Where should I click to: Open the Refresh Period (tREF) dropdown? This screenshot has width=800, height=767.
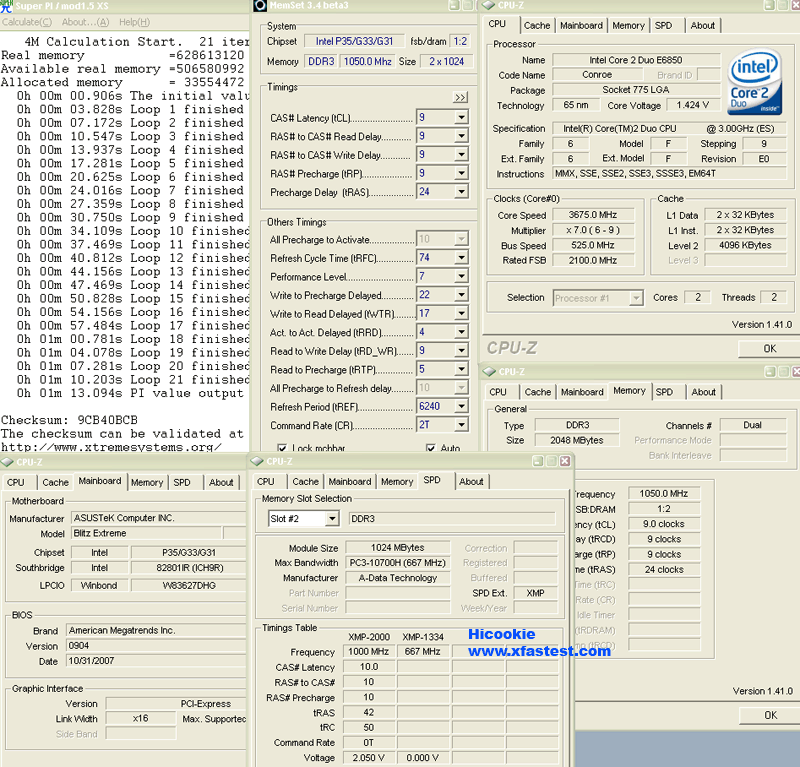click(461, 406)
